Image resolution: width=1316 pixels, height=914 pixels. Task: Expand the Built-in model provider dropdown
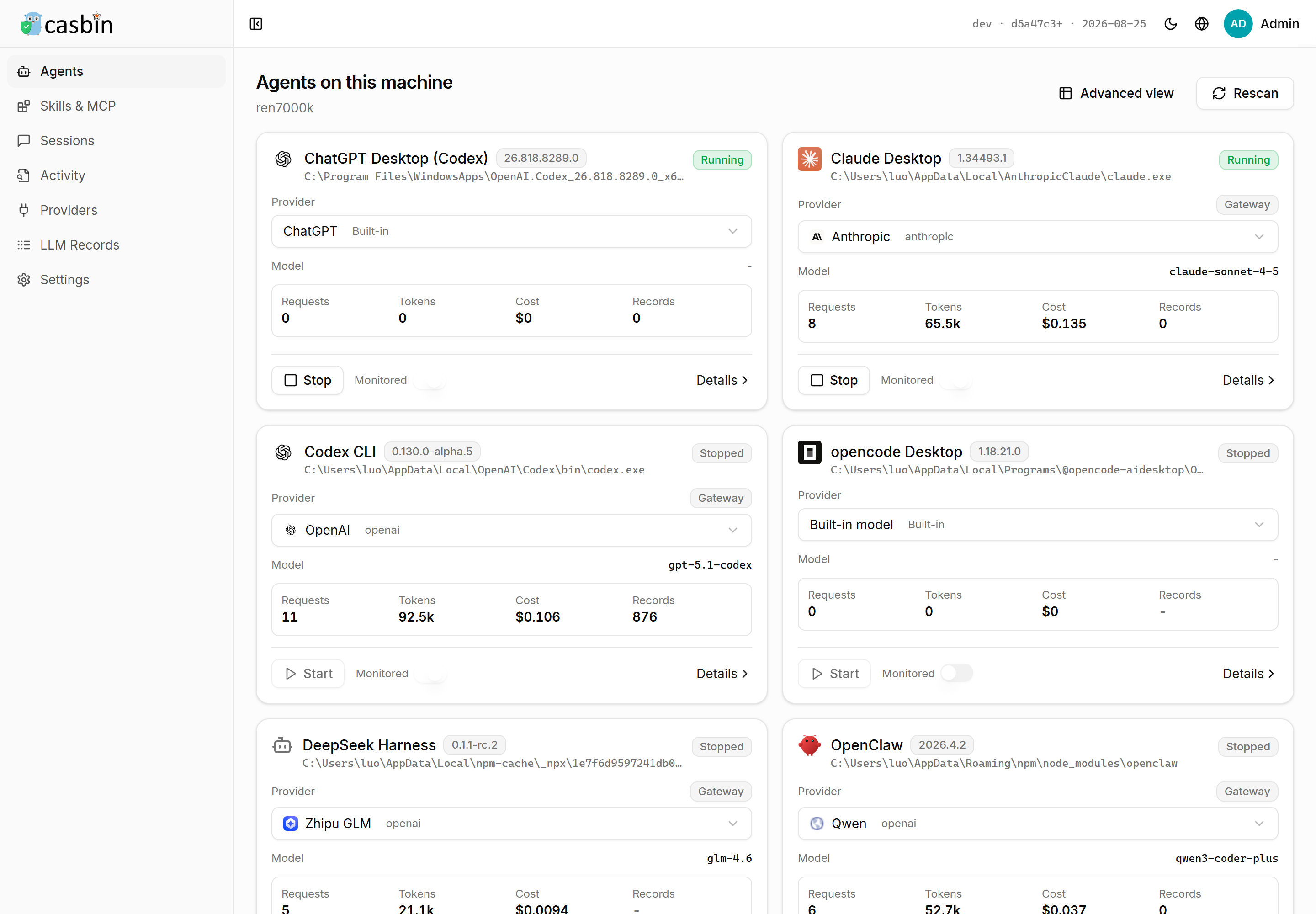coord(1038,525)
